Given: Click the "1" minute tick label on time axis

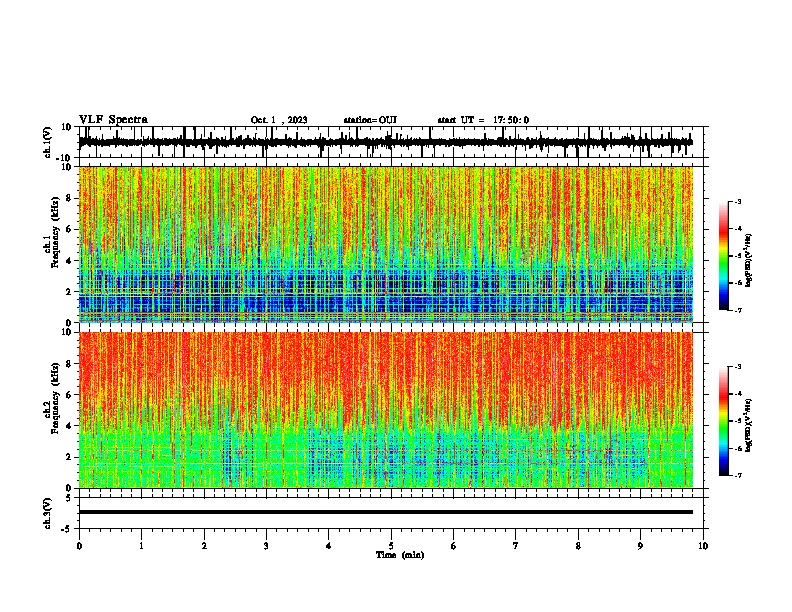Looking at the screenshot, I should (x=141, y=546).
